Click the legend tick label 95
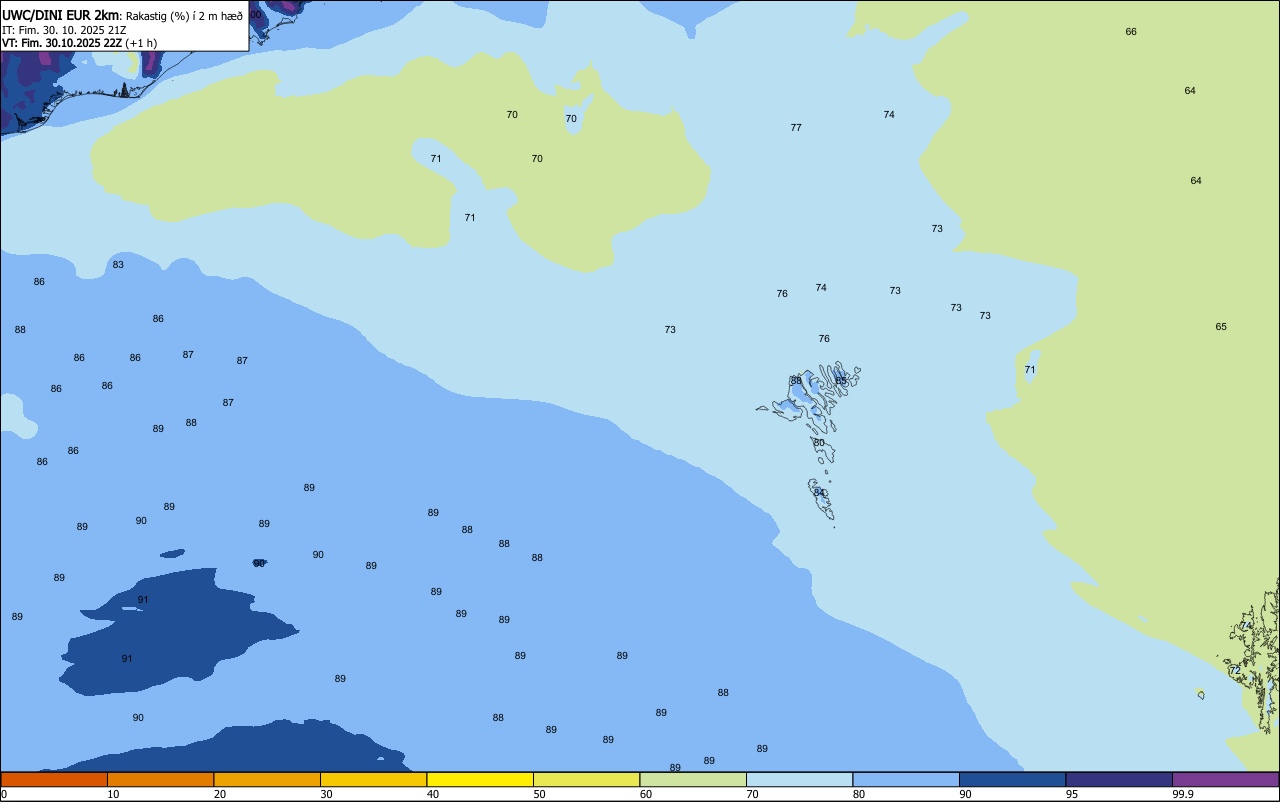 tap(1072, 794)
